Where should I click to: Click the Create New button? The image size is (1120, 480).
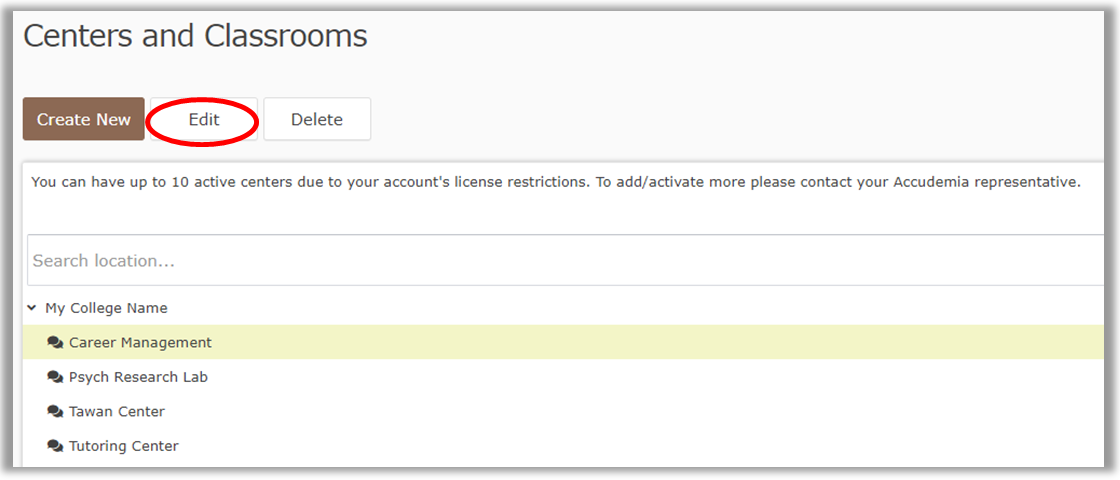[84, 119]
